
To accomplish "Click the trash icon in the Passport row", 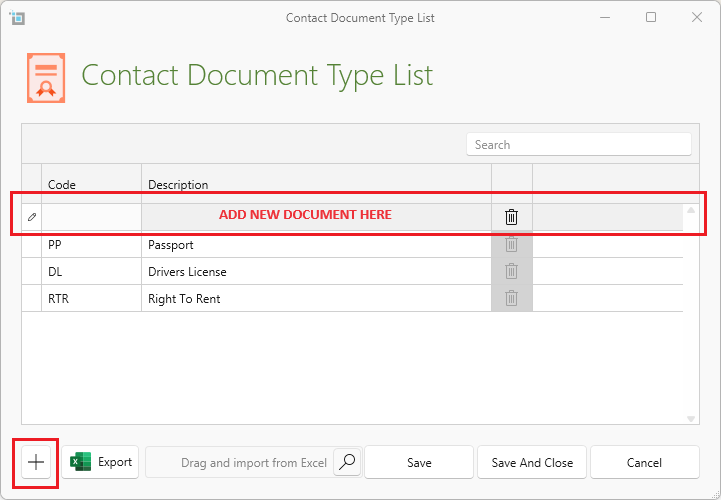I will 511,244.
